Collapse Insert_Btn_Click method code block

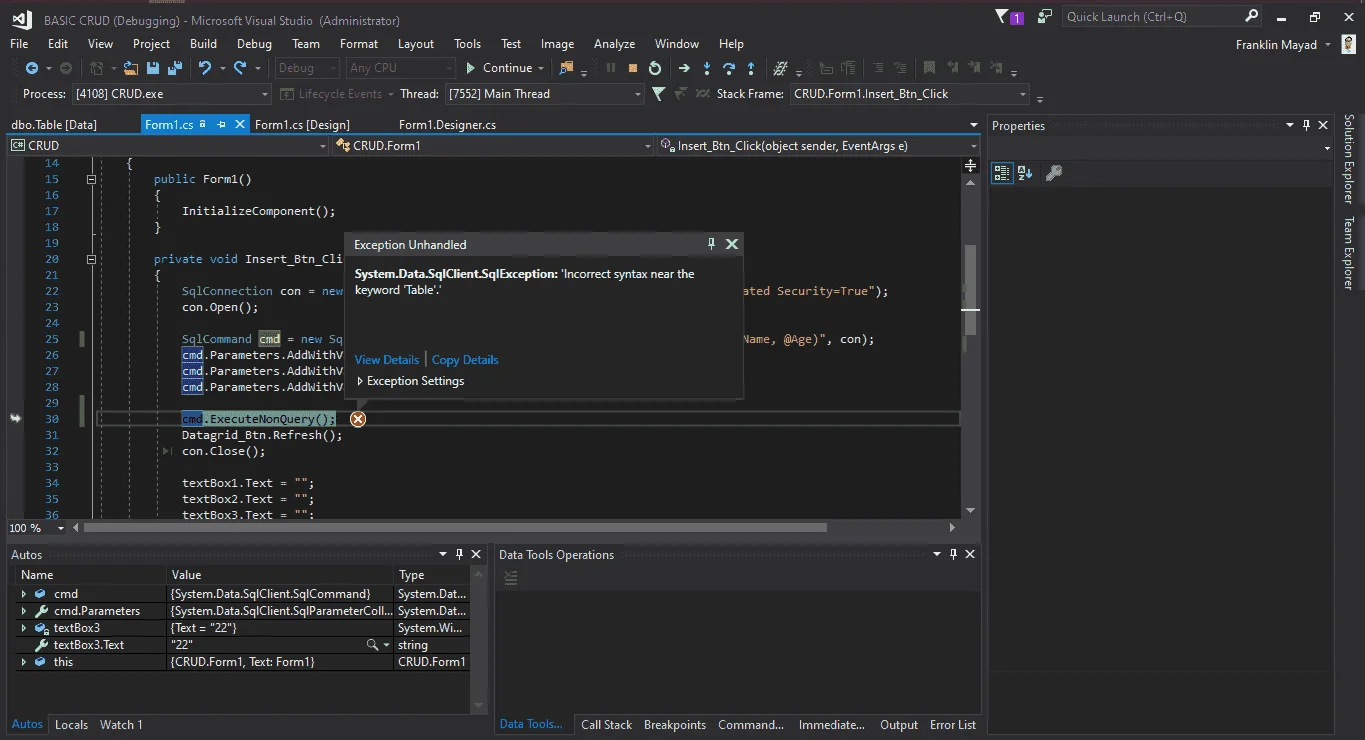(x=91, y=259)
